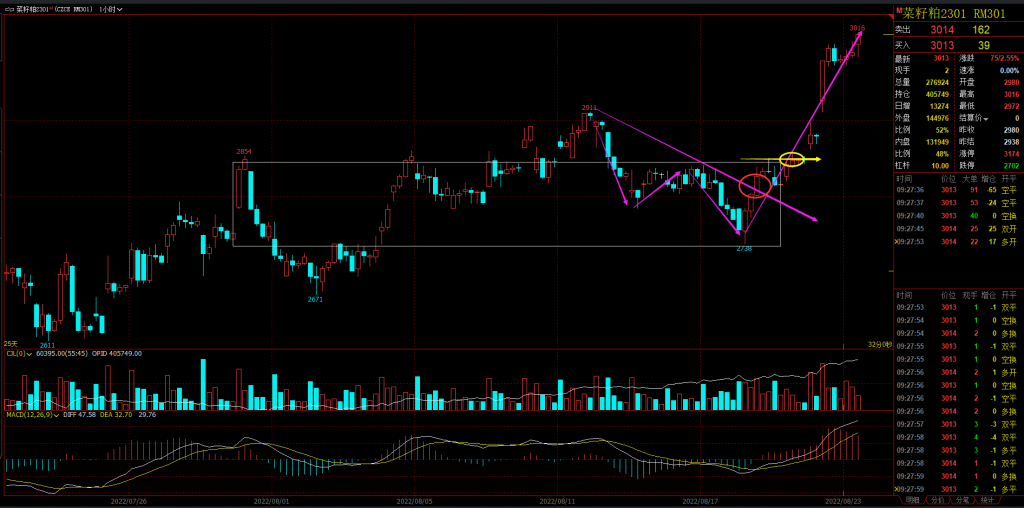Expand the 结算价 dropdown arrow
The height and width of the screenshot is (508, 1024).
coord(988,118)
